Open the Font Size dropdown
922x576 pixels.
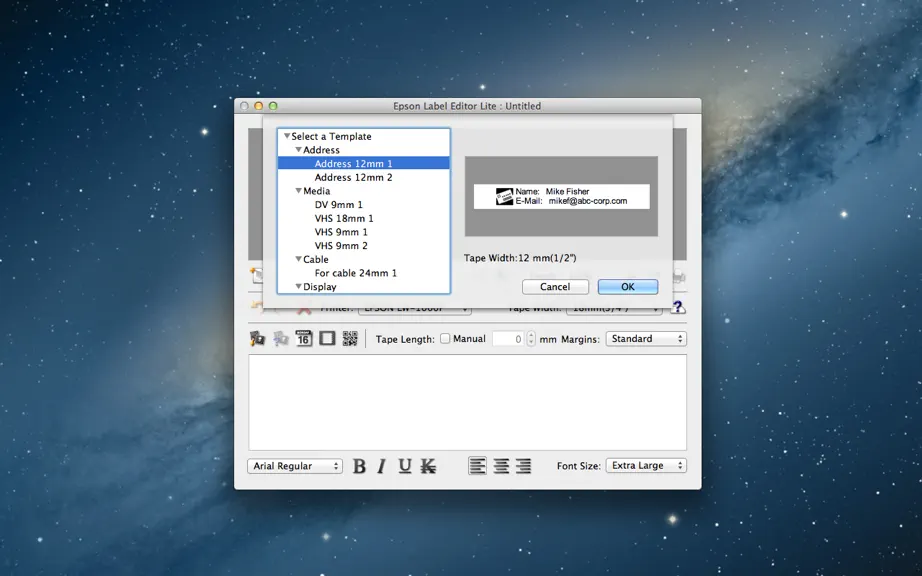click(646, 466)
